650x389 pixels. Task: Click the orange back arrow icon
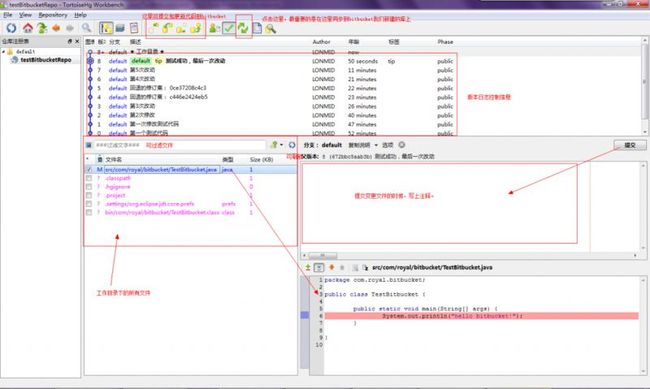56,28
